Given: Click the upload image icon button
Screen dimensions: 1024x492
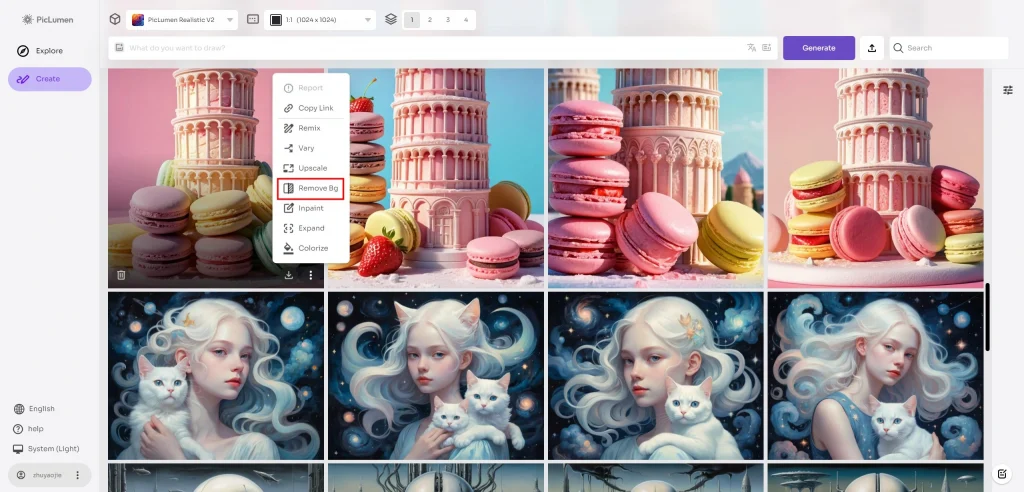Looking at the screenshot, I should tap(872, 48).
